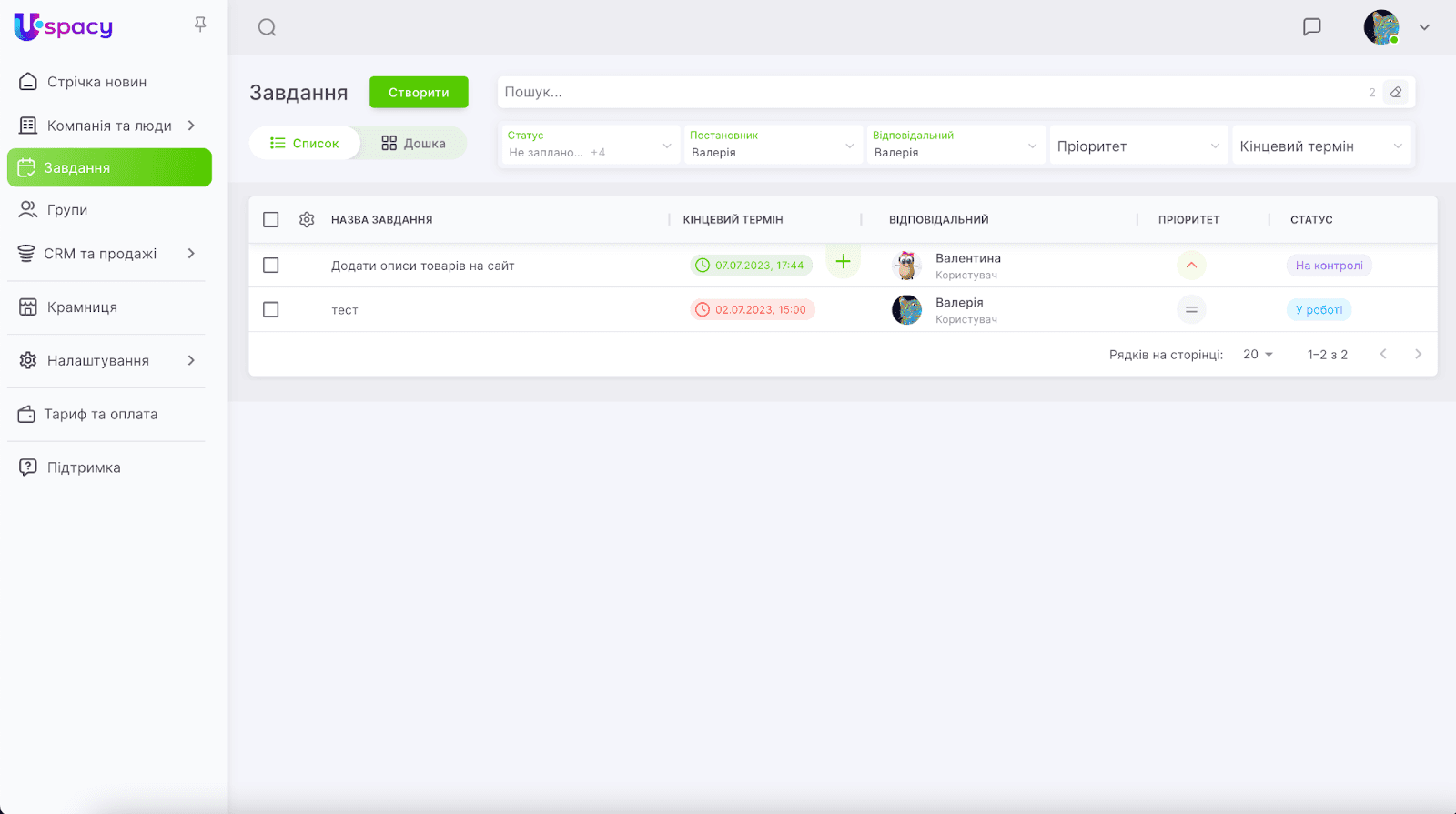Pin the sidebar with the pin icon
This screenshot has width=1456, height=814.
pos(200,25)
